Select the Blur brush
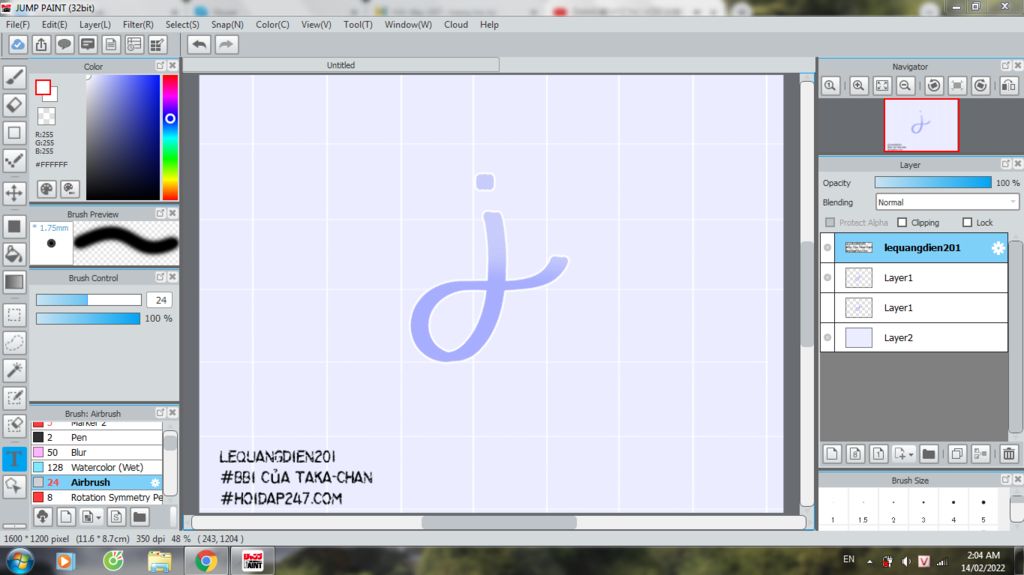The width and height of the screenshot is (1024, 575). point(97,452)
